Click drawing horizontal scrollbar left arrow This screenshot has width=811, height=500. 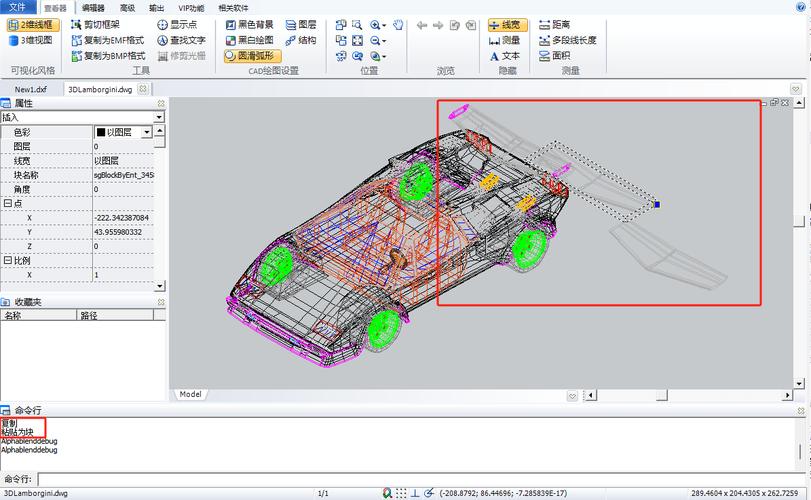tap(590, 396)
